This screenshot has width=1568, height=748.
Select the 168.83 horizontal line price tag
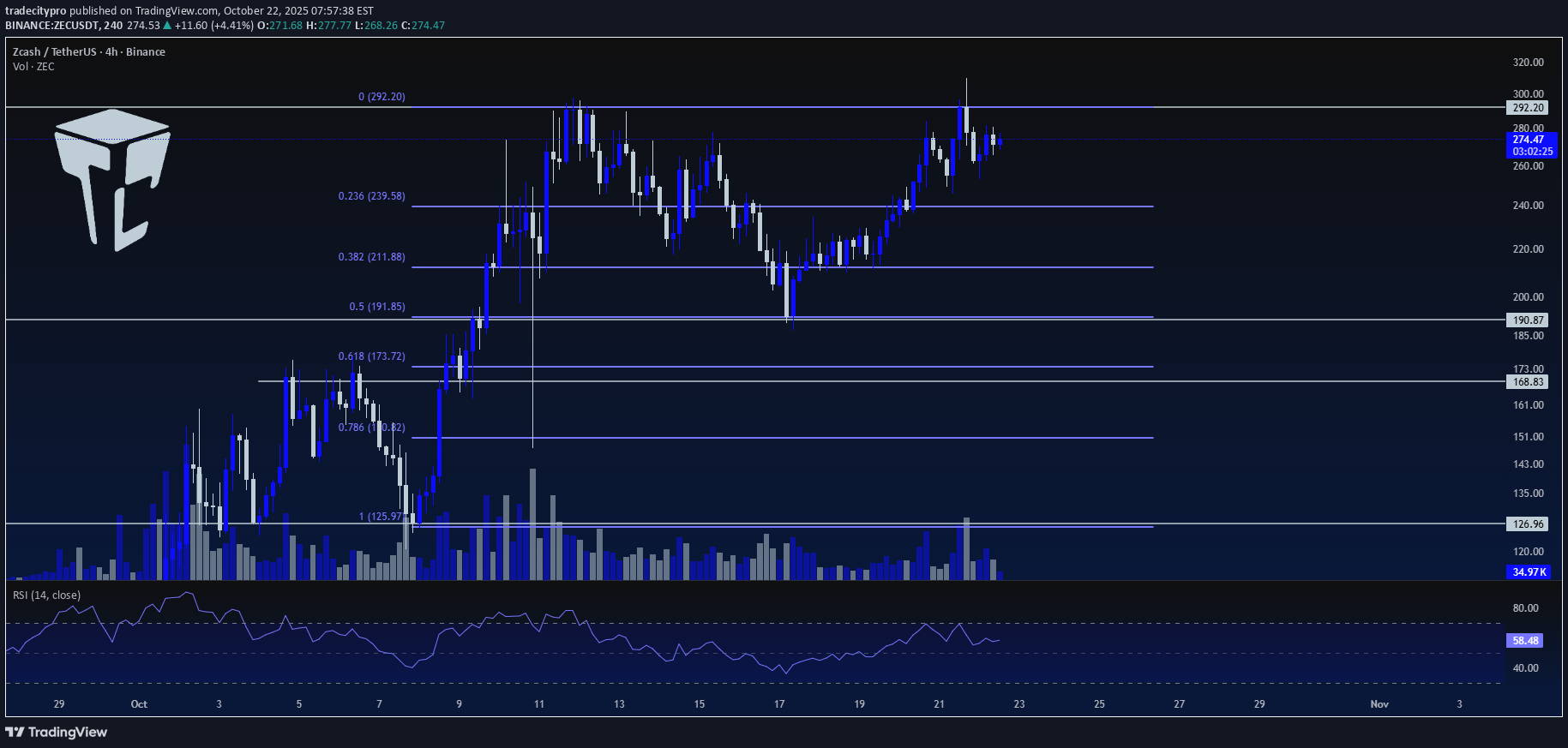(x=1527, y=382)
